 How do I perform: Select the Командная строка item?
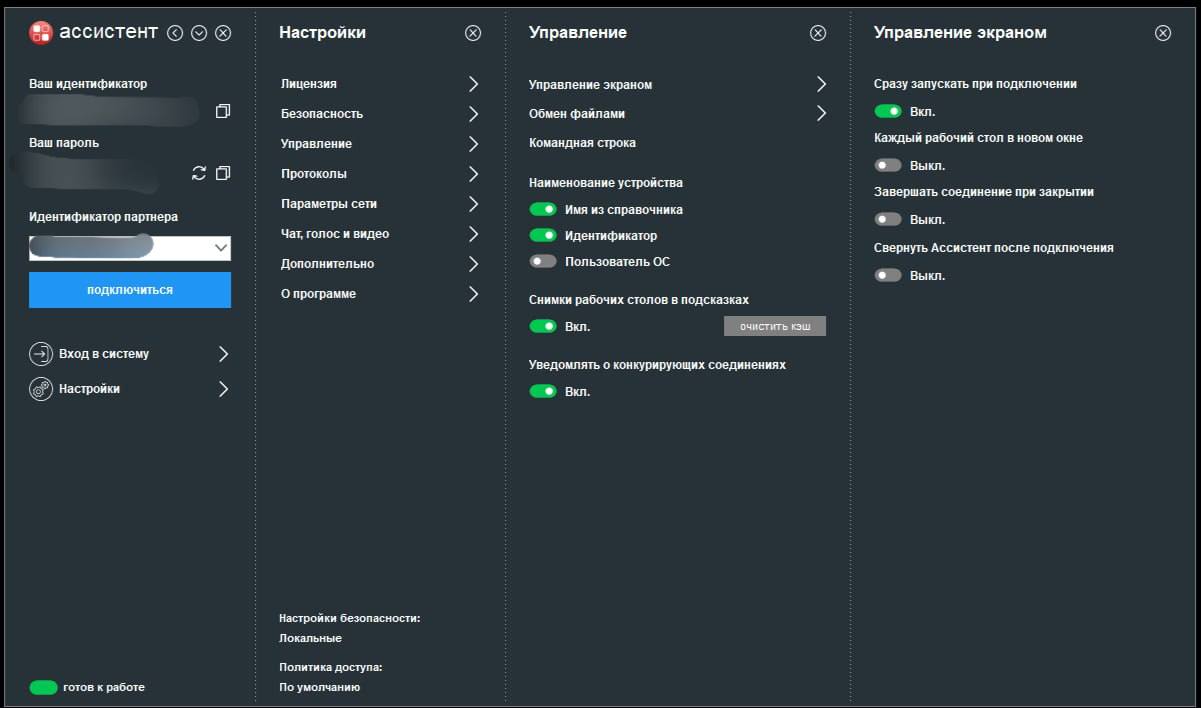click(x=582, y=143)
